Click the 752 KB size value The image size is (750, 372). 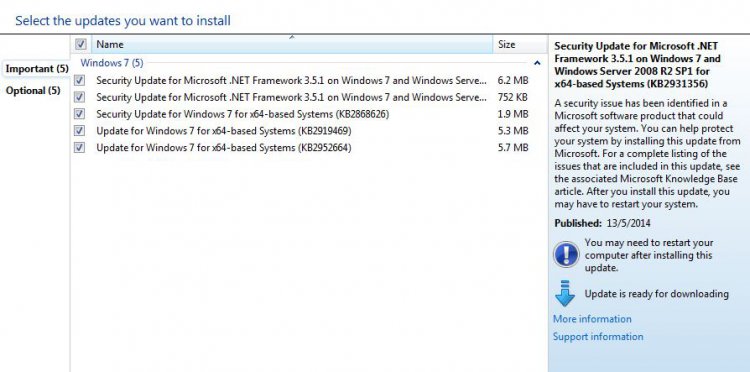click(513, 97)
